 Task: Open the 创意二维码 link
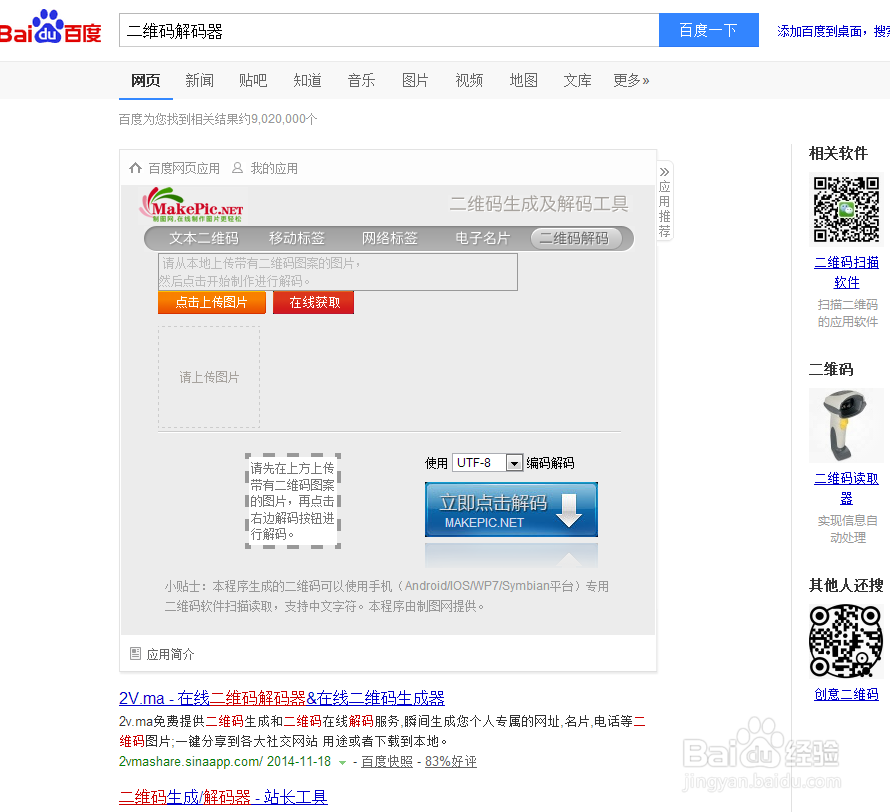coord(846,694)
